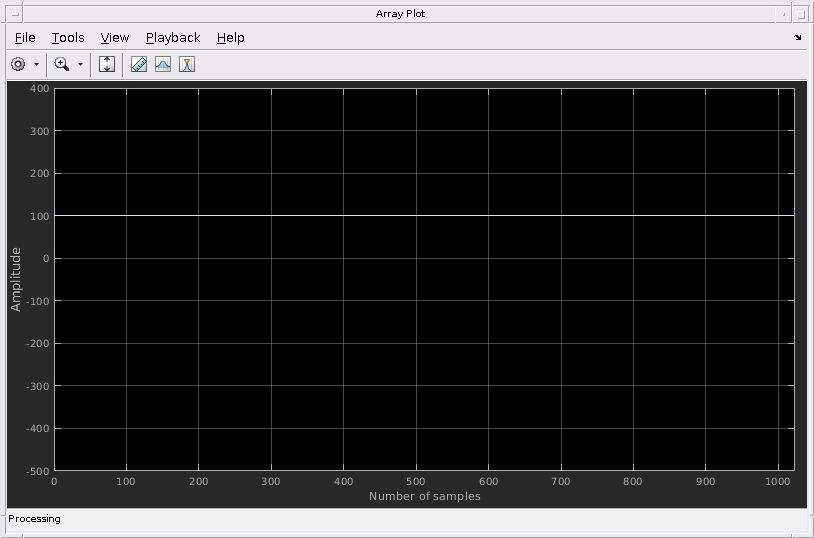Click the 1000 x-axis tick label
This screenshot has height=538, width=814.
778,482
